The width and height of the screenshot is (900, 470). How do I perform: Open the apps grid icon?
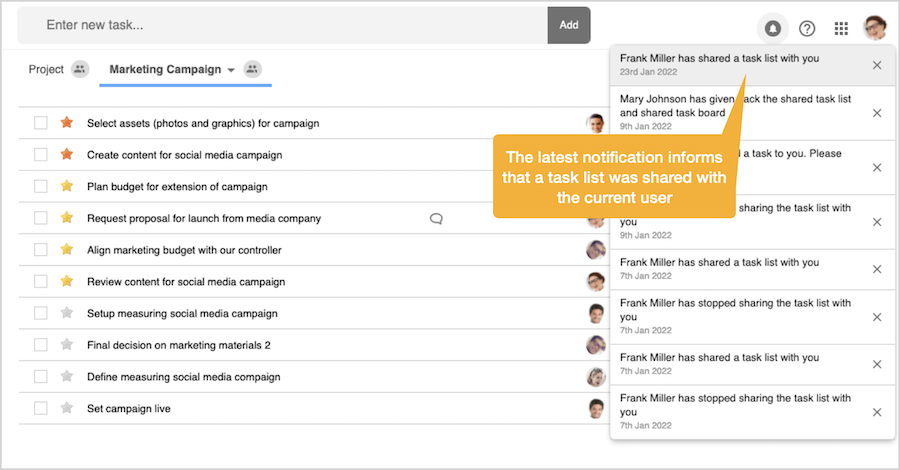click(841, 28)
